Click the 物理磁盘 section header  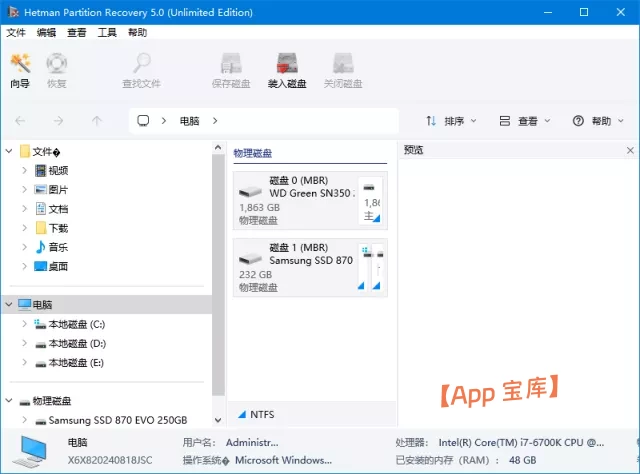tap(253, 154)
